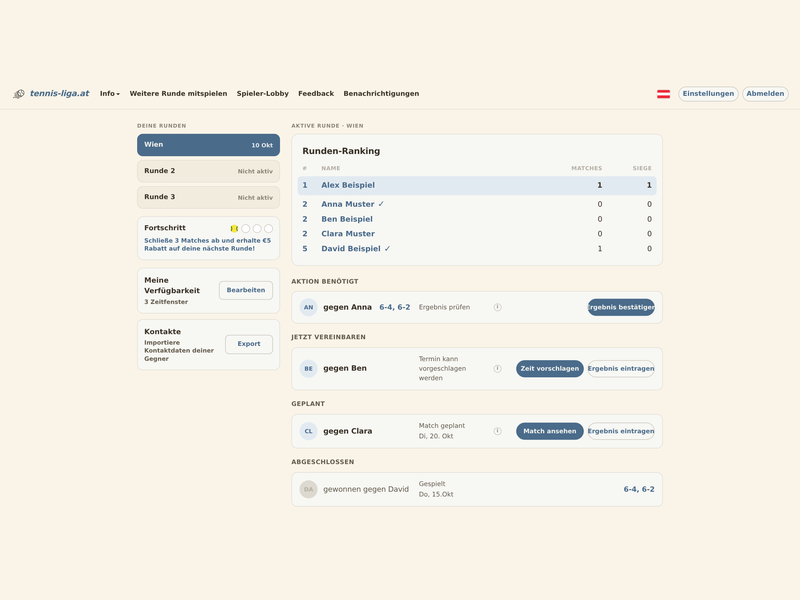Open Weitere Runde mitspielen
The image size is (800, 600).
point(178,94)
